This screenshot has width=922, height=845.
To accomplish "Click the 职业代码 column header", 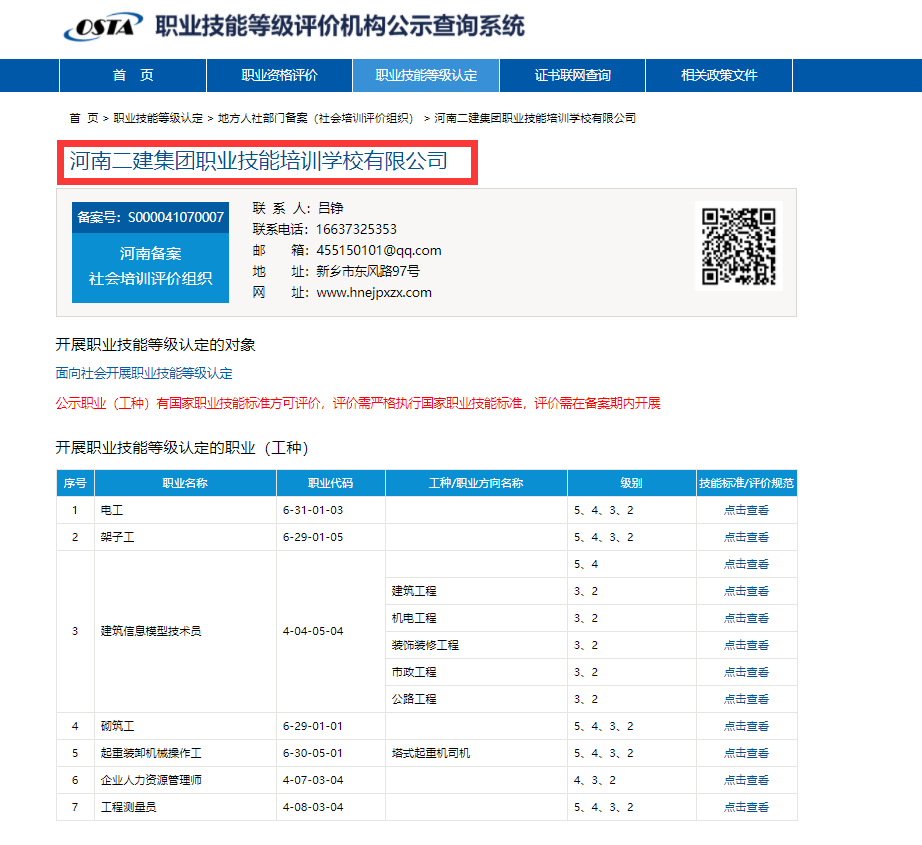I will click(x=330, y=483).
